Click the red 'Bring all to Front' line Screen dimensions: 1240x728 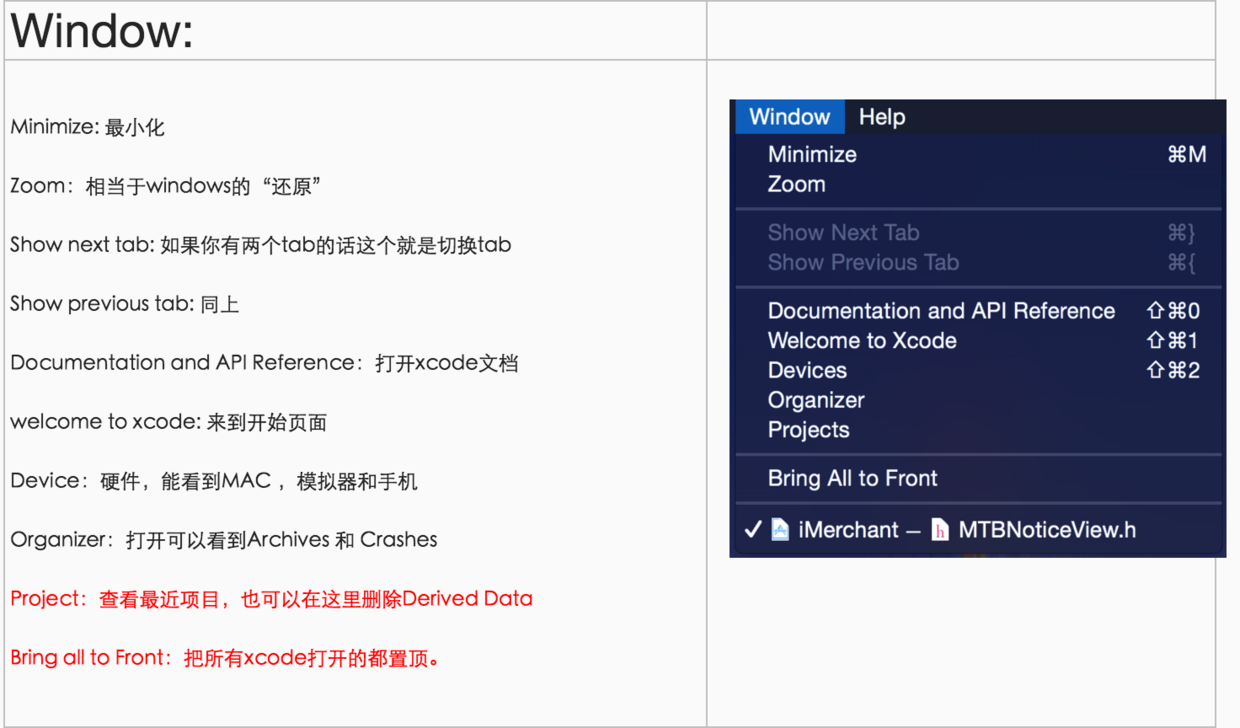[226, 658]
